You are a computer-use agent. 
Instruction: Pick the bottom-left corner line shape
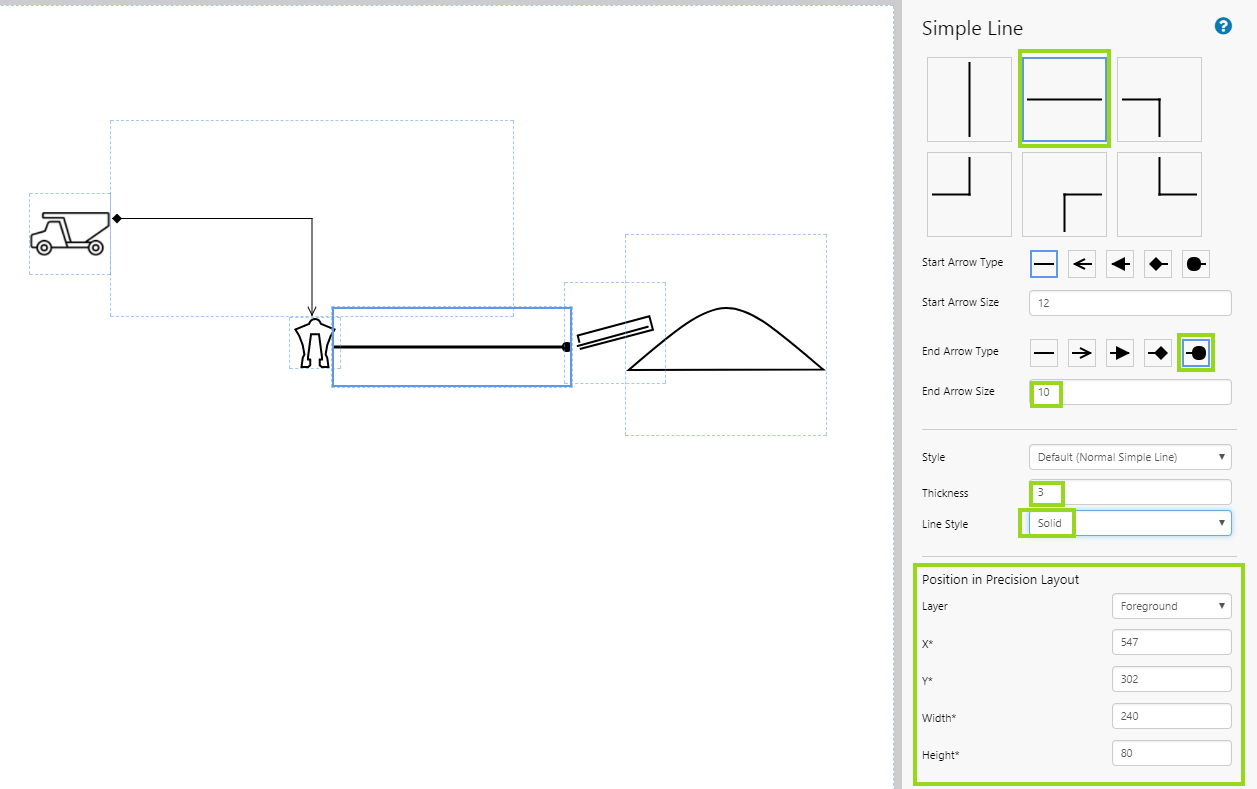(1158, 194)
